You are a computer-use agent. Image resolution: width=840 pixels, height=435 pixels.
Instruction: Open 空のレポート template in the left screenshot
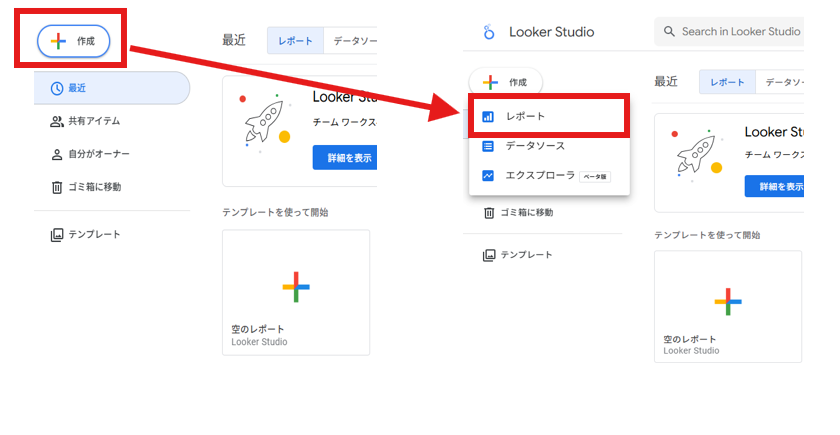[x=296, y=292]
